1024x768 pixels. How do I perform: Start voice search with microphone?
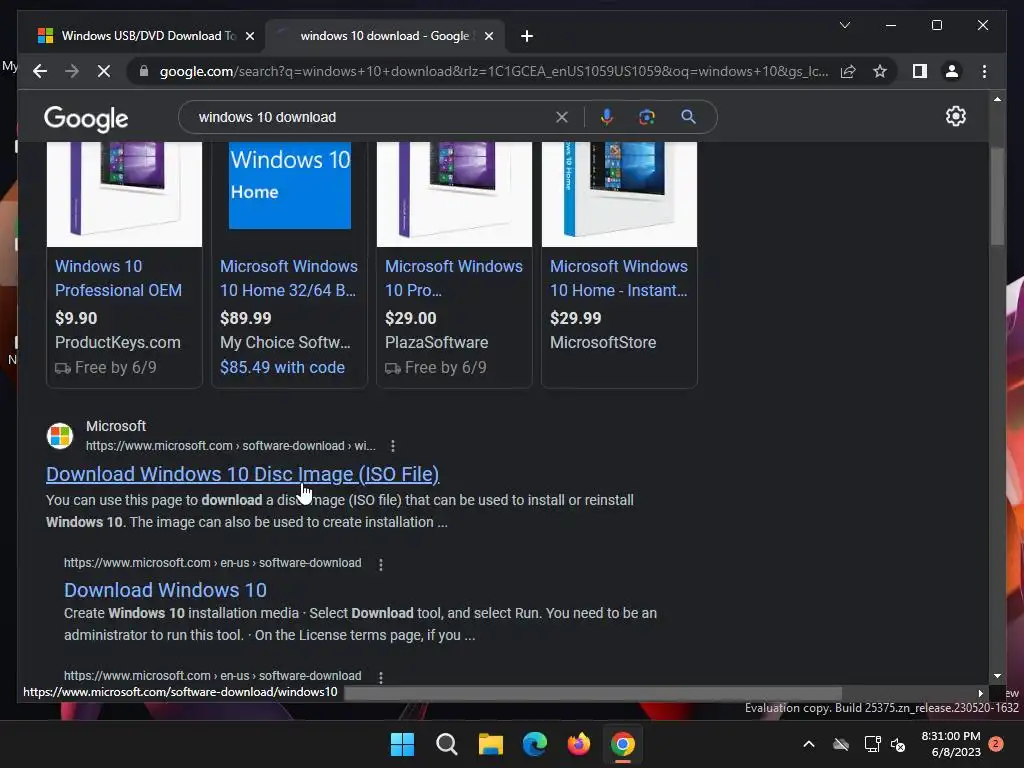607,117
